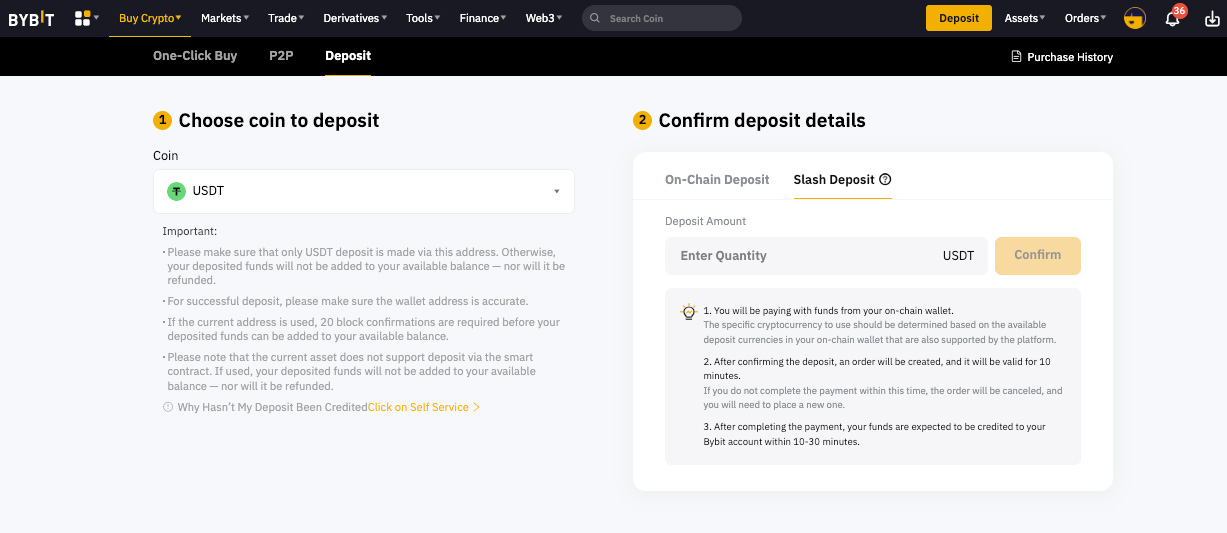Viewport: 1227px width, 533px height.
Task: Select the Deposit tab
Action: pyautogui.click(x=348, y=56)
